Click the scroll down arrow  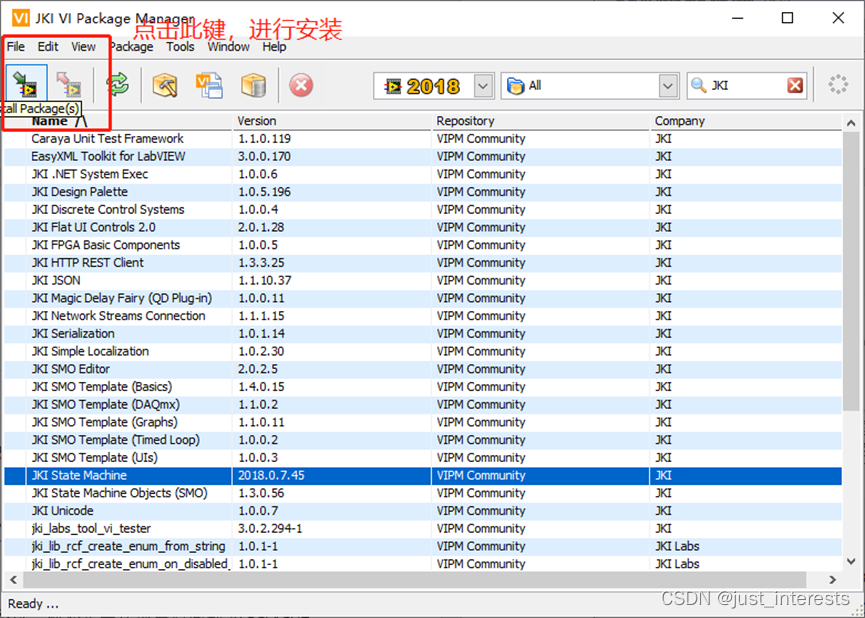click(851, 561)
